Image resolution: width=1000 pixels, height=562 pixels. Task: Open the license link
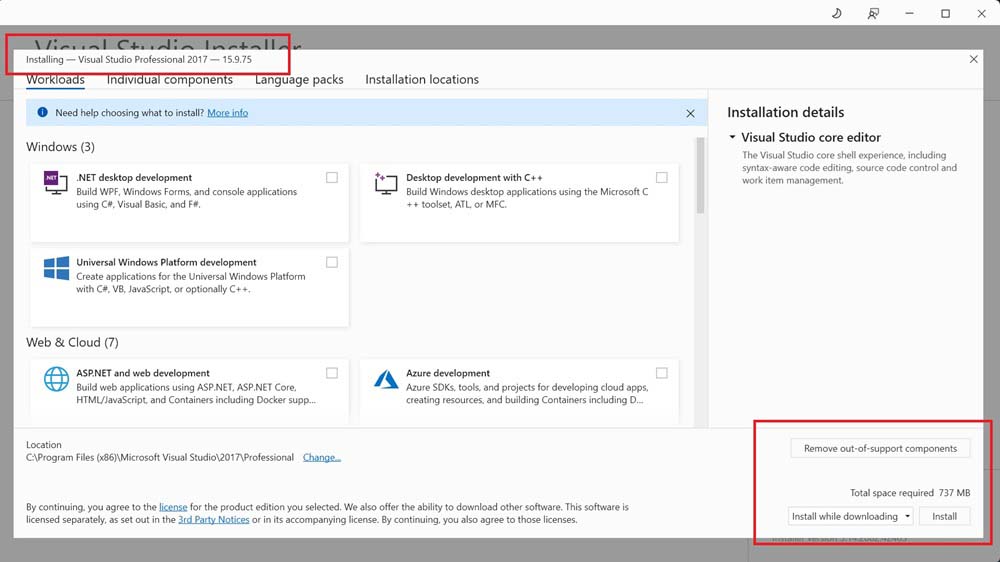(x=173, y=507)
